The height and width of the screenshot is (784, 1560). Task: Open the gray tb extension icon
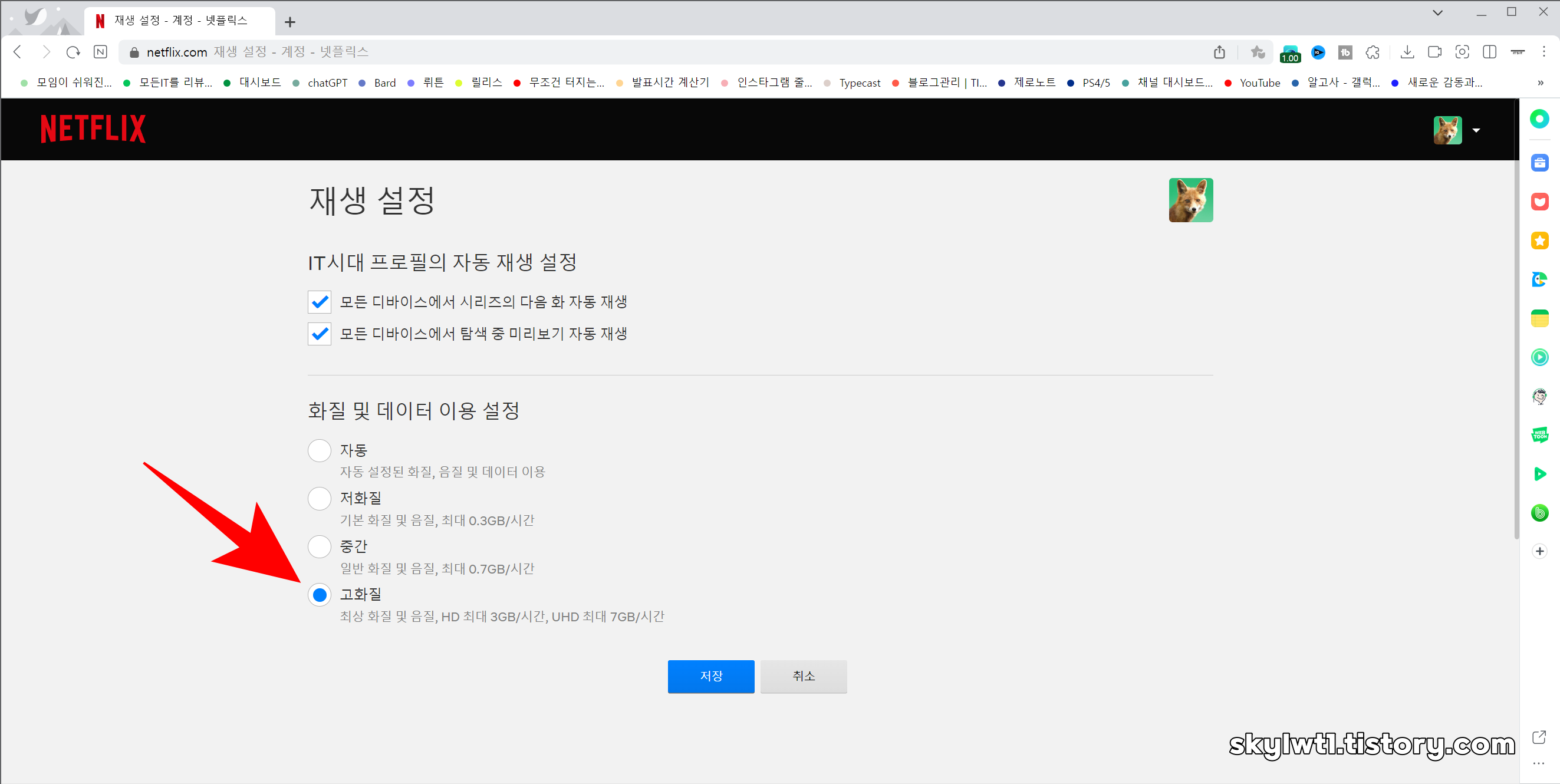(x=1345, y=52)
